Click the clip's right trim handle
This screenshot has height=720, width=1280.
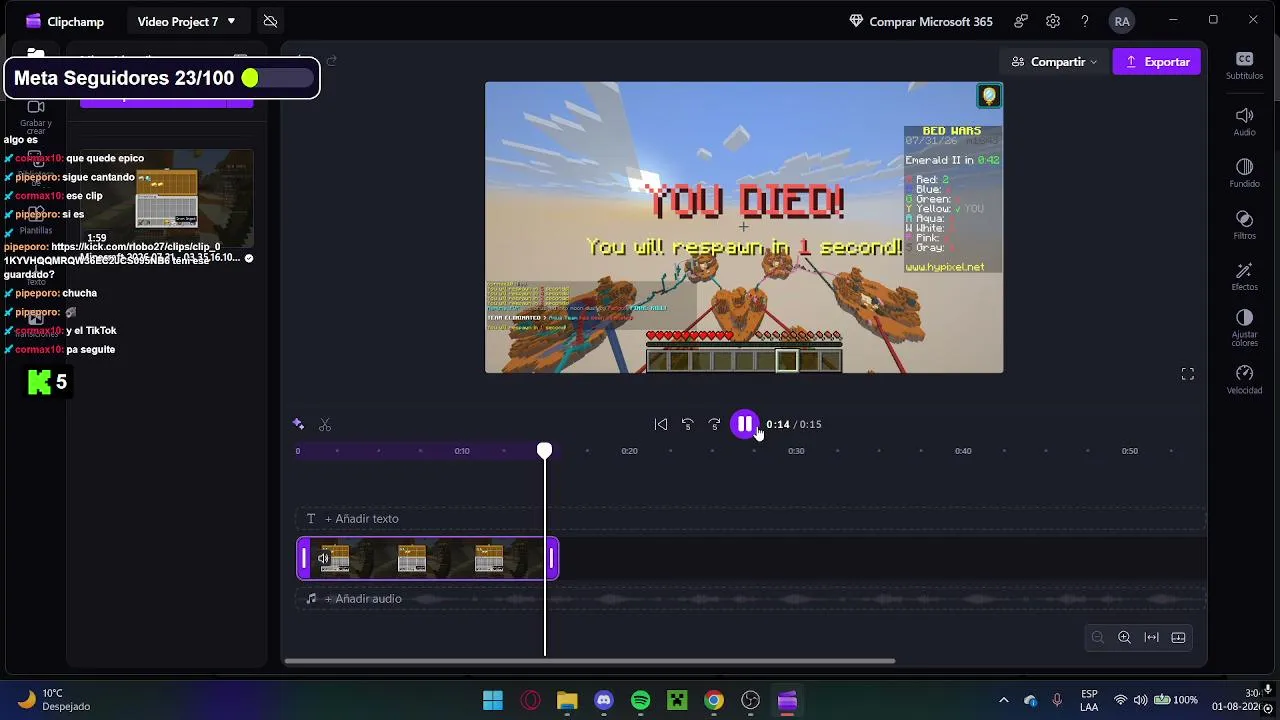[x=551, y=559]
